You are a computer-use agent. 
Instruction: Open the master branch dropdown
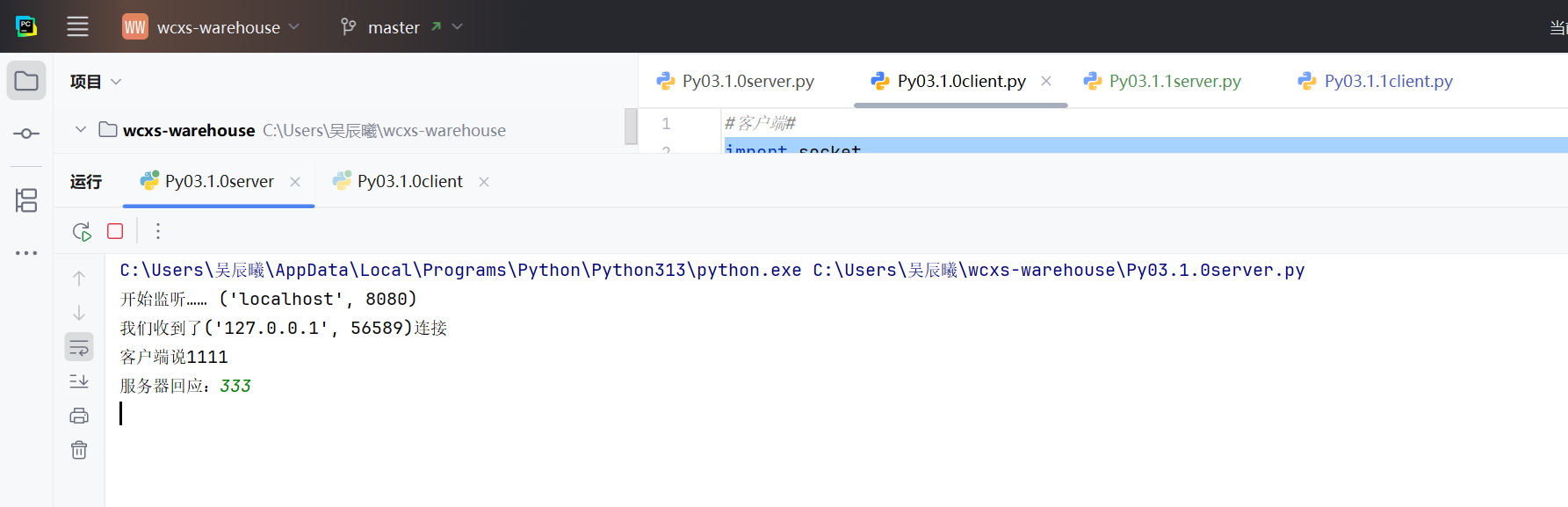[x=401, y=27]
